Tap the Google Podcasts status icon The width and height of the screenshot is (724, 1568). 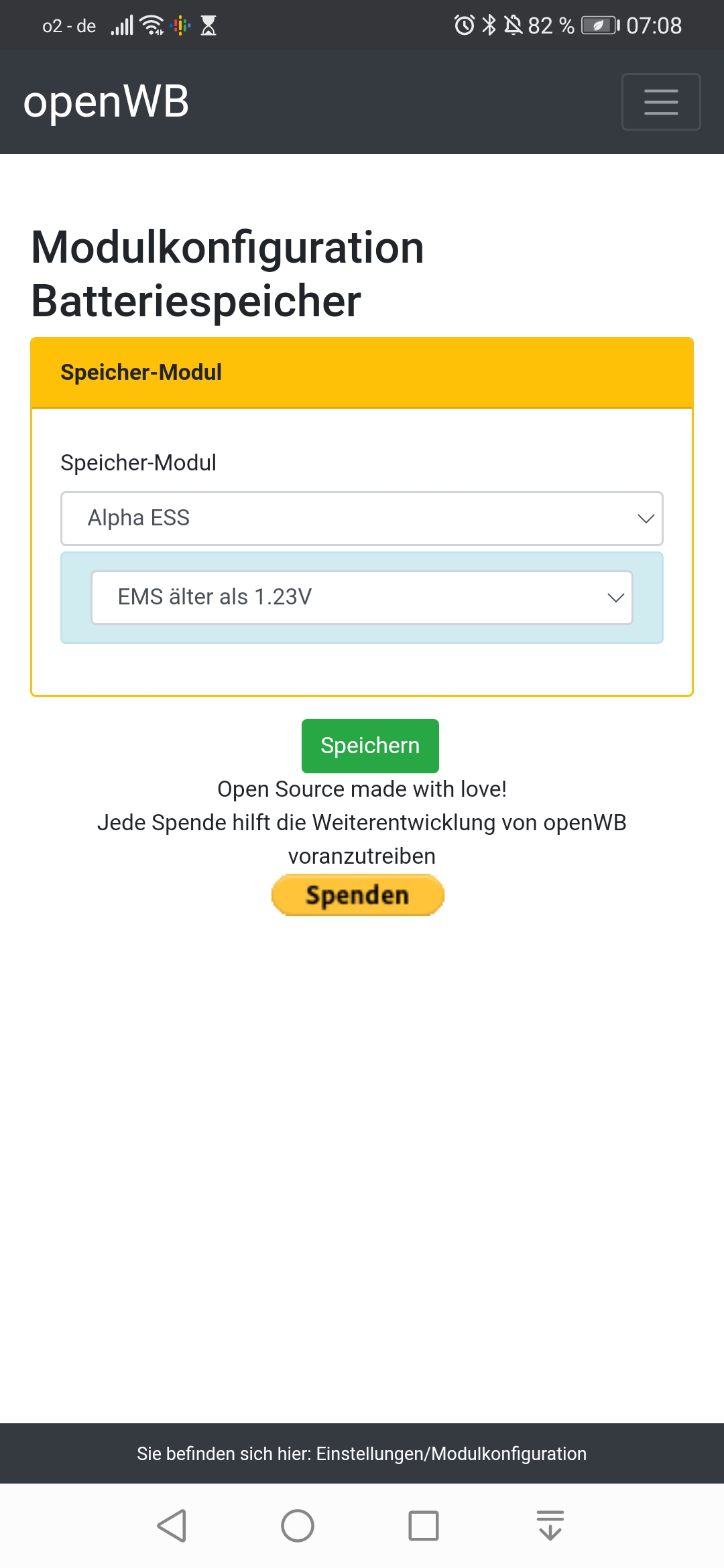pyautogui.click(x=180, y=25)
